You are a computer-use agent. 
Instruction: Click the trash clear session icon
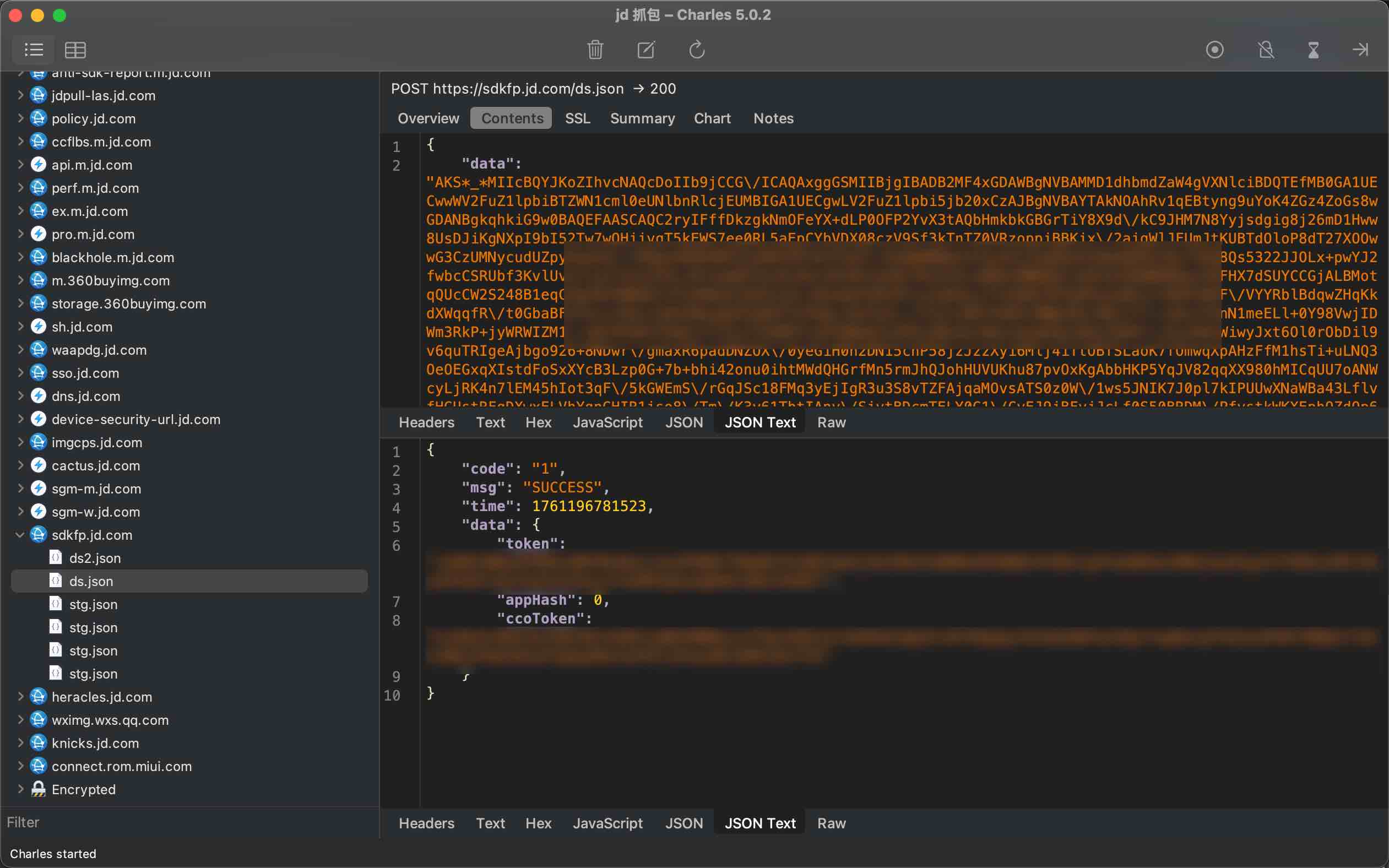595,50
